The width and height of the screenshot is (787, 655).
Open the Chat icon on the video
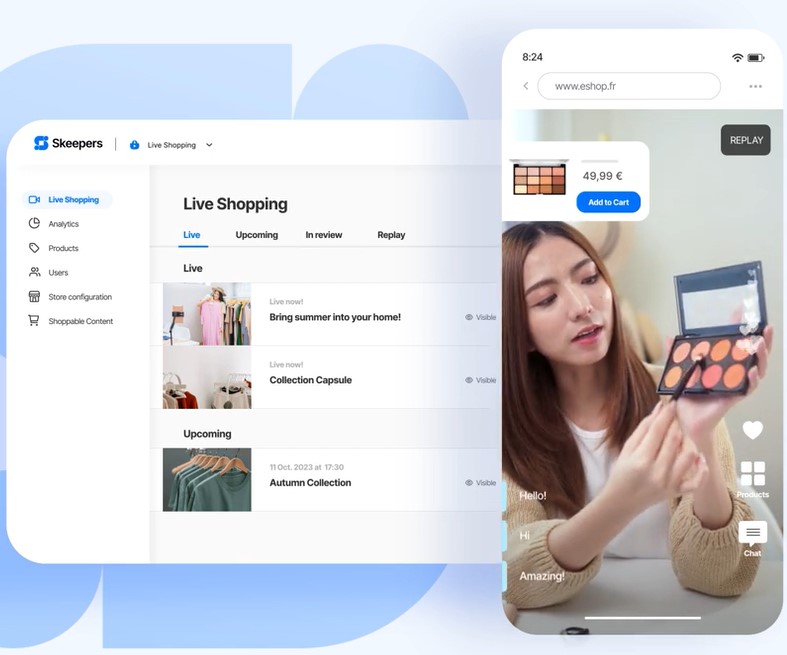pos(752,533)
